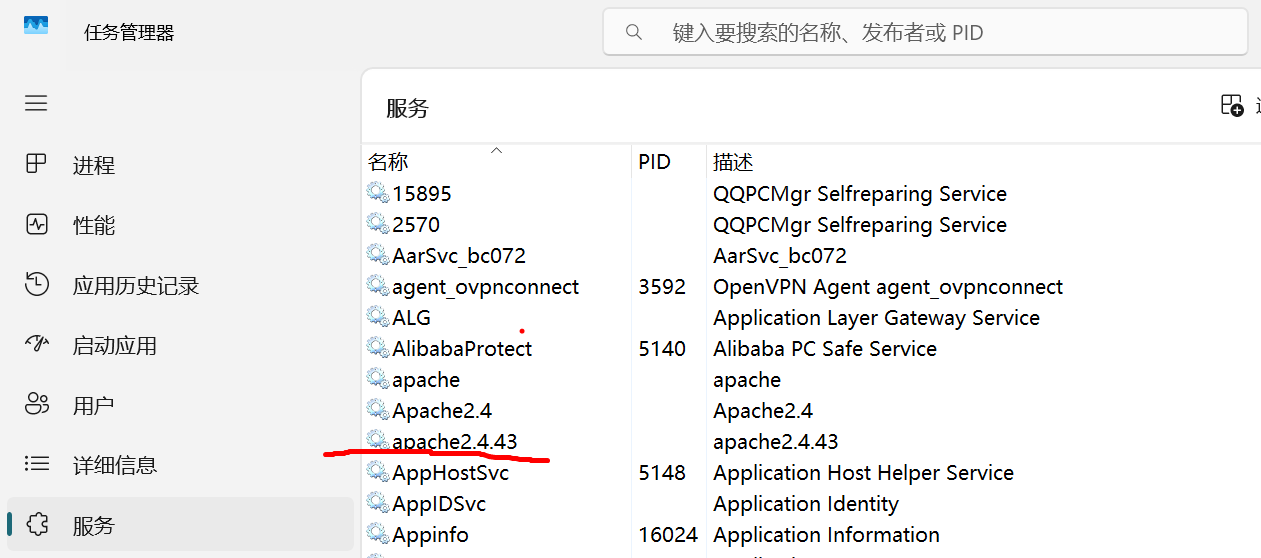Click PID 16024 cell

point(668,535)
